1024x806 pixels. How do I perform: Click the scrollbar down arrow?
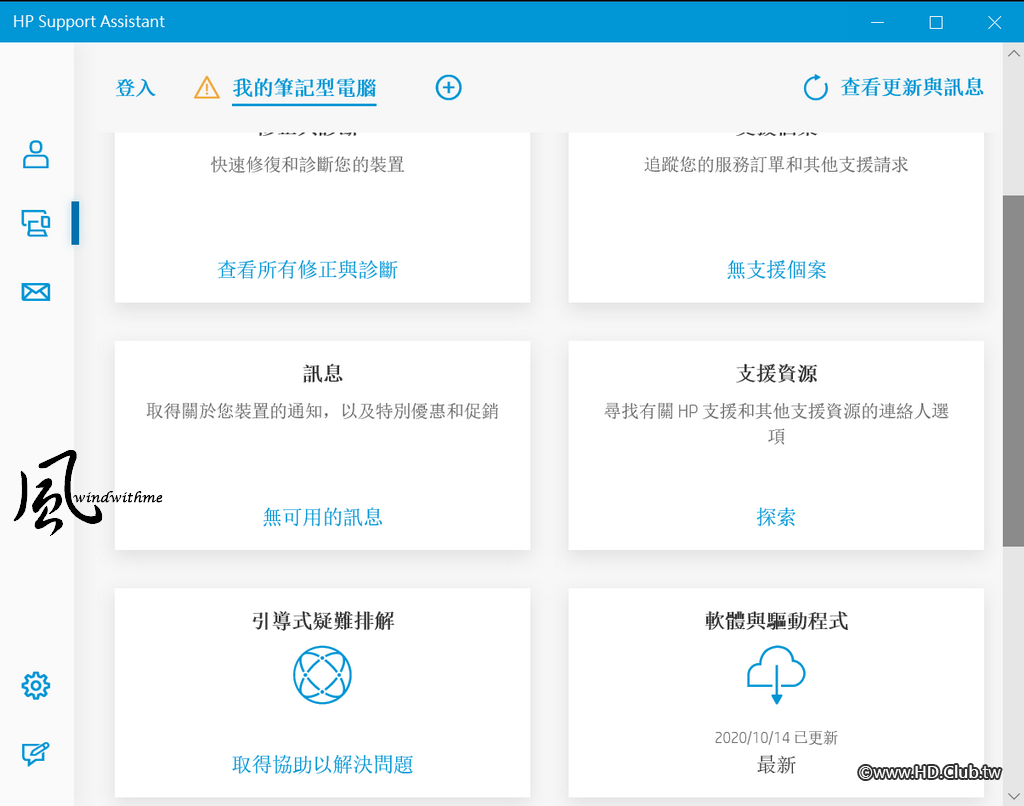[1014, 796]
